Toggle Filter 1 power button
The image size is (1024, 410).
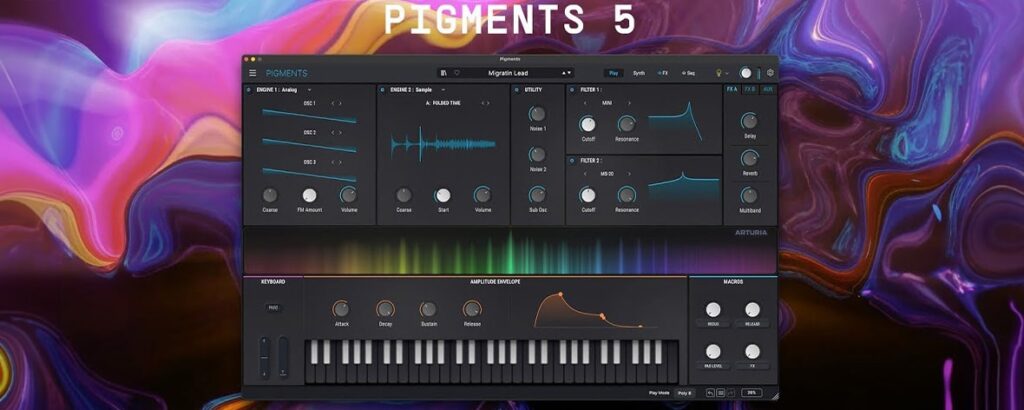(x=572, y=90)
